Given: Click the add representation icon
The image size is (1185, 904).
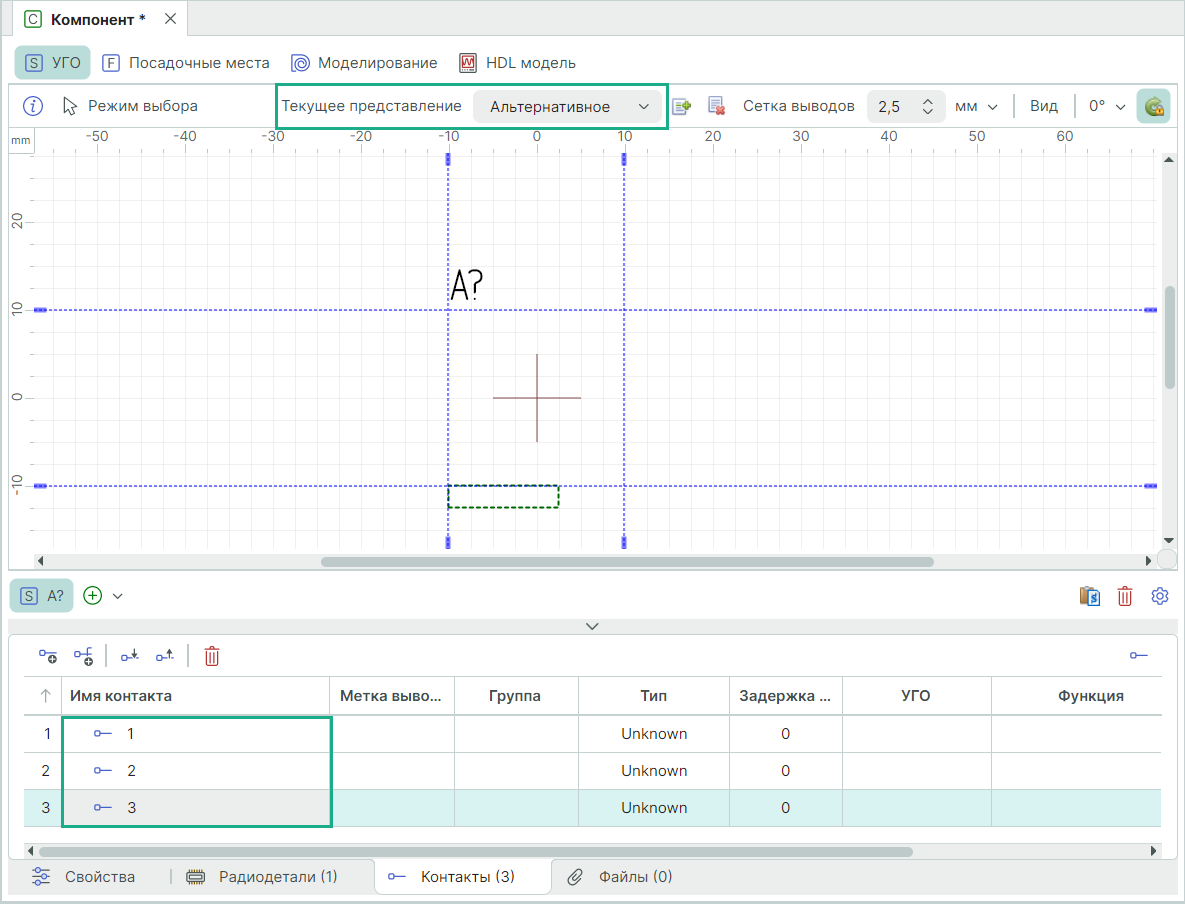Looking at the screenshot, I should click(x=682, y=106).
